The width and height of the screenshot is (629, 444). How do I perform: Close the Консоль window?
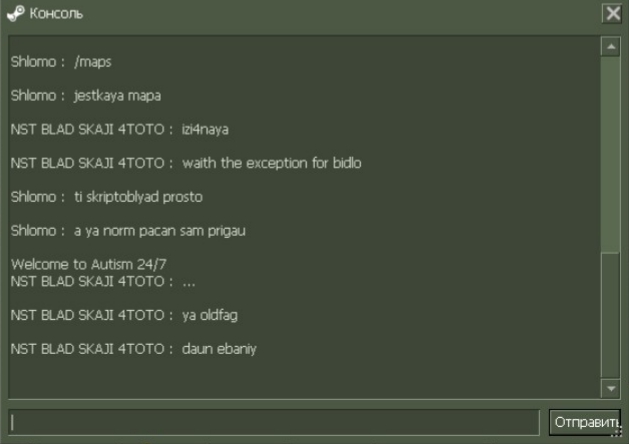(x=613, y=14)
